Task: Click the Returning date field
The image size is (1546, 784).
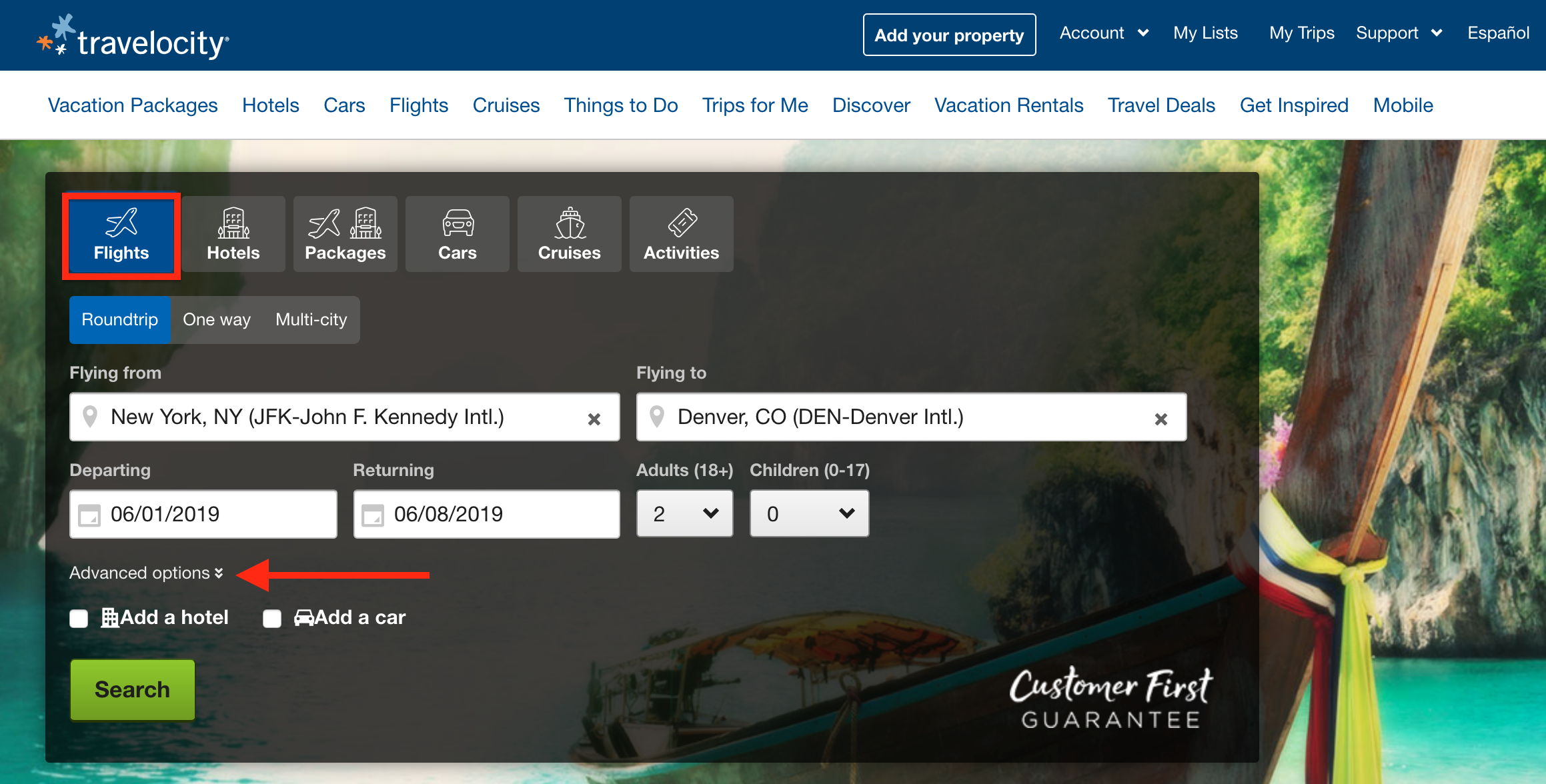Action: (487, 514)
